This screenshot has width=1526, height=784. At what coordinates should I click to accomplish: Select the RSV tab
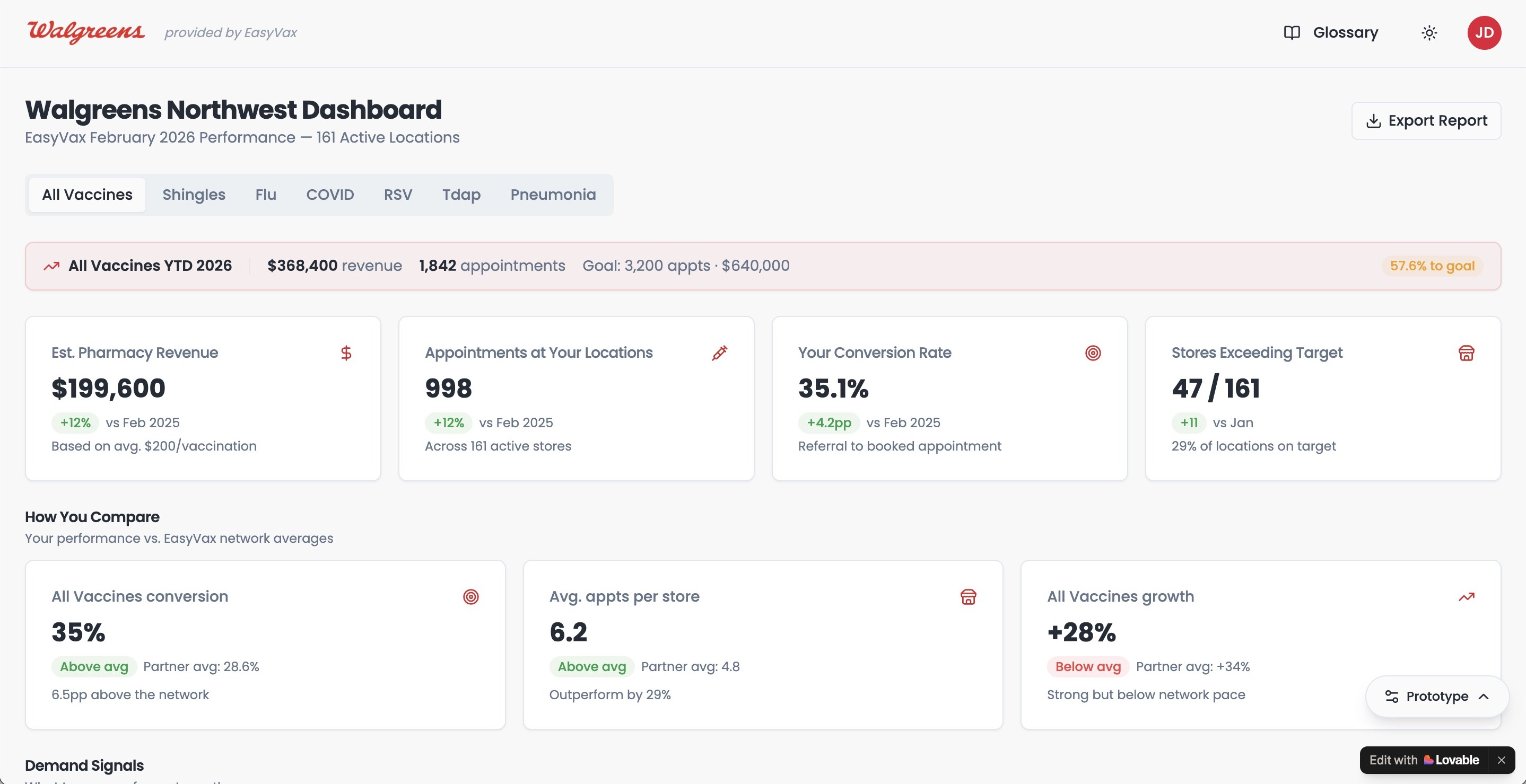tap(398, 195)
